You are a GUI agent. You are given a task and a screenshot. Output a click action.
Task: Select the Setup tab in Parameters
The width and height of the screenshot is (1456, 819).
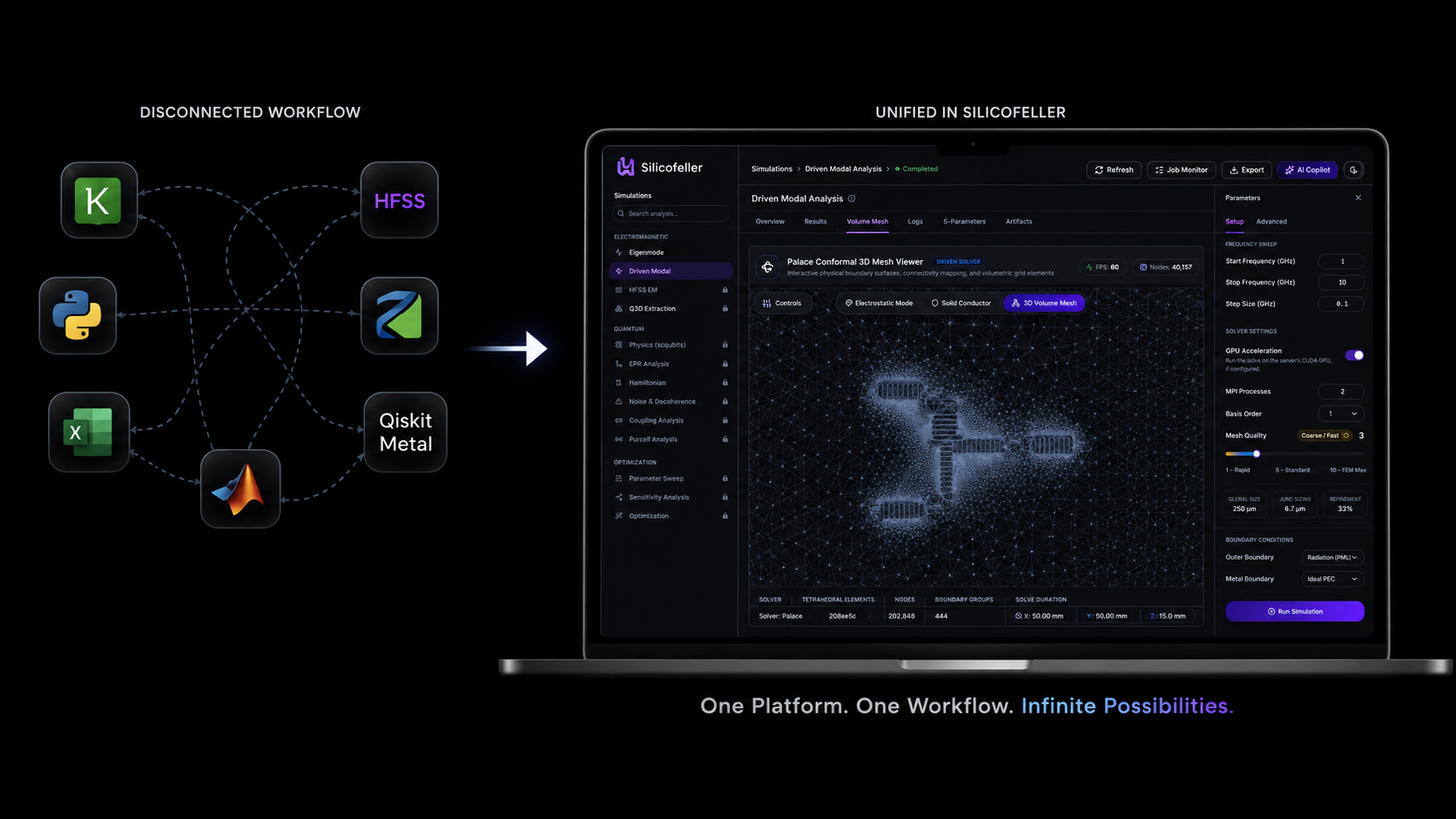1235,221
